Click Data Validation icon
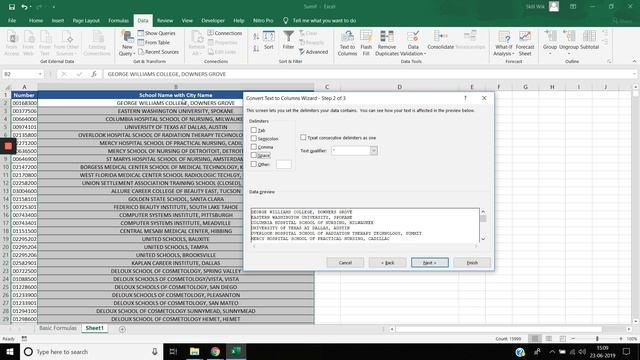The height and width of the screenshot is (360, 640). click(x=413, y=44)
